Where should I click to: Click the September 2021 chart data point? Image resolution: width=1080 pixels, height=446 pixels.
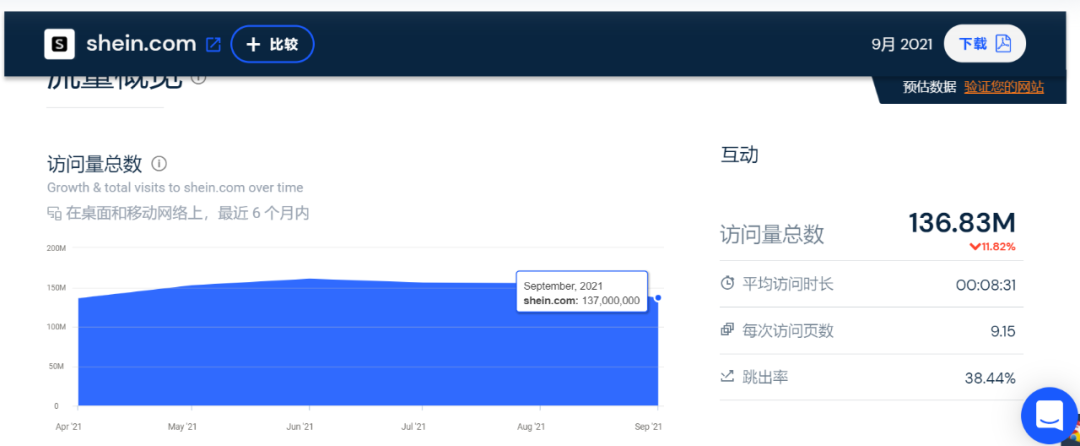[x=658, y=298]
